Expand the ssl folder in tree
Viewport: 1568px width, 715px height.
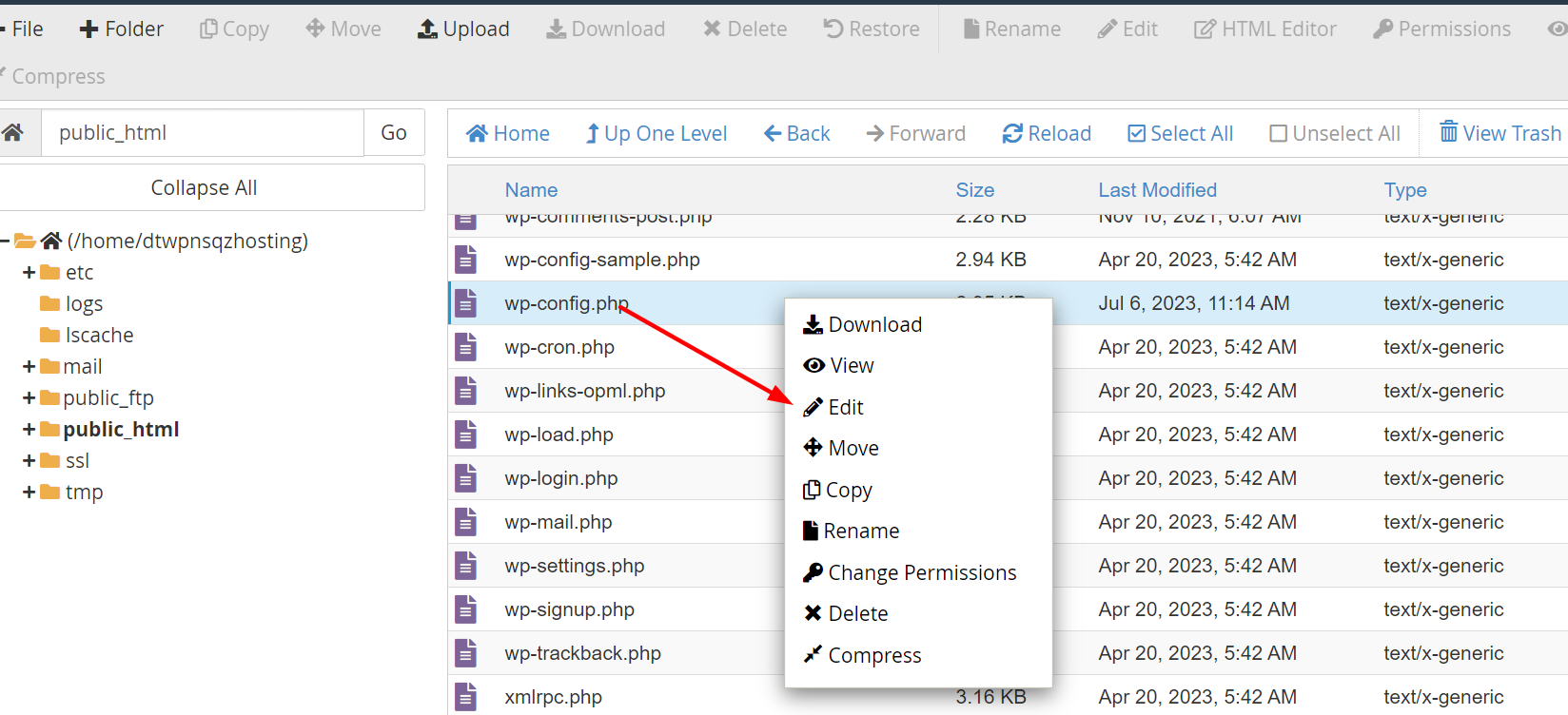pos(29,461)
